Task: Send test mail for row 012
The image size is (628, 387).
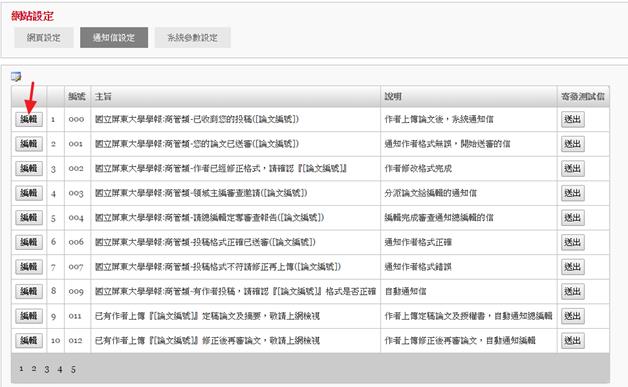Action: [x=573, y=341]
